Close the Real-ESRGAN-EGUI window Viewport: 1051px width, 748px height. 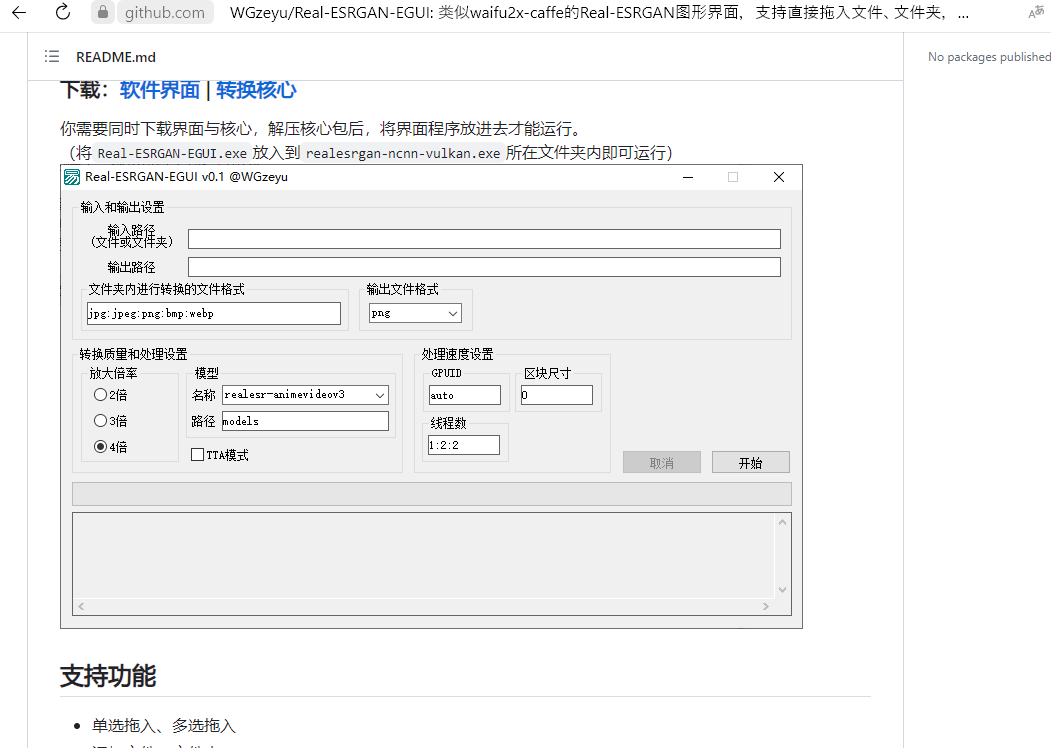(778, 177)
